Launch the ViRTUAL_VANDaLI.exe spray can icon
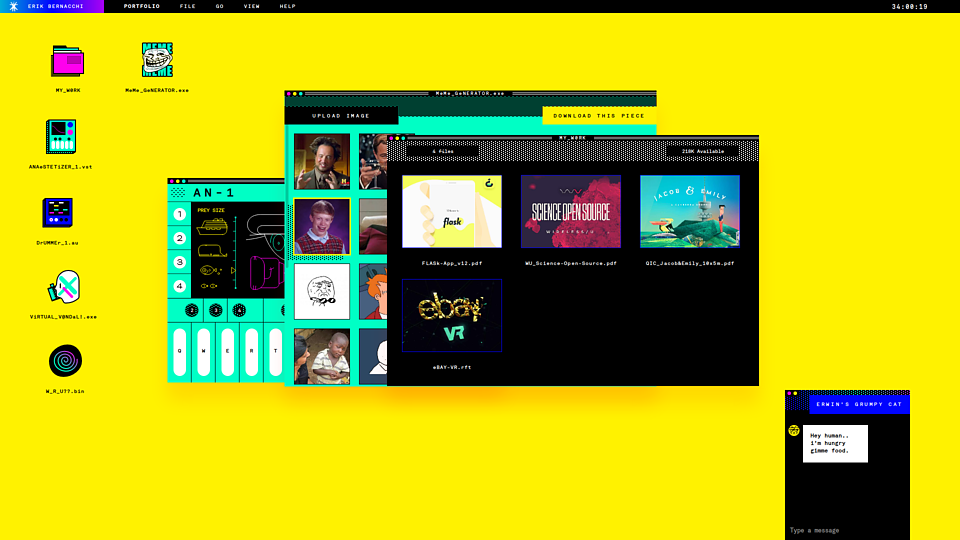Viewport: 960px width, 540px height. pyautogui.click(x=63, y=288)
